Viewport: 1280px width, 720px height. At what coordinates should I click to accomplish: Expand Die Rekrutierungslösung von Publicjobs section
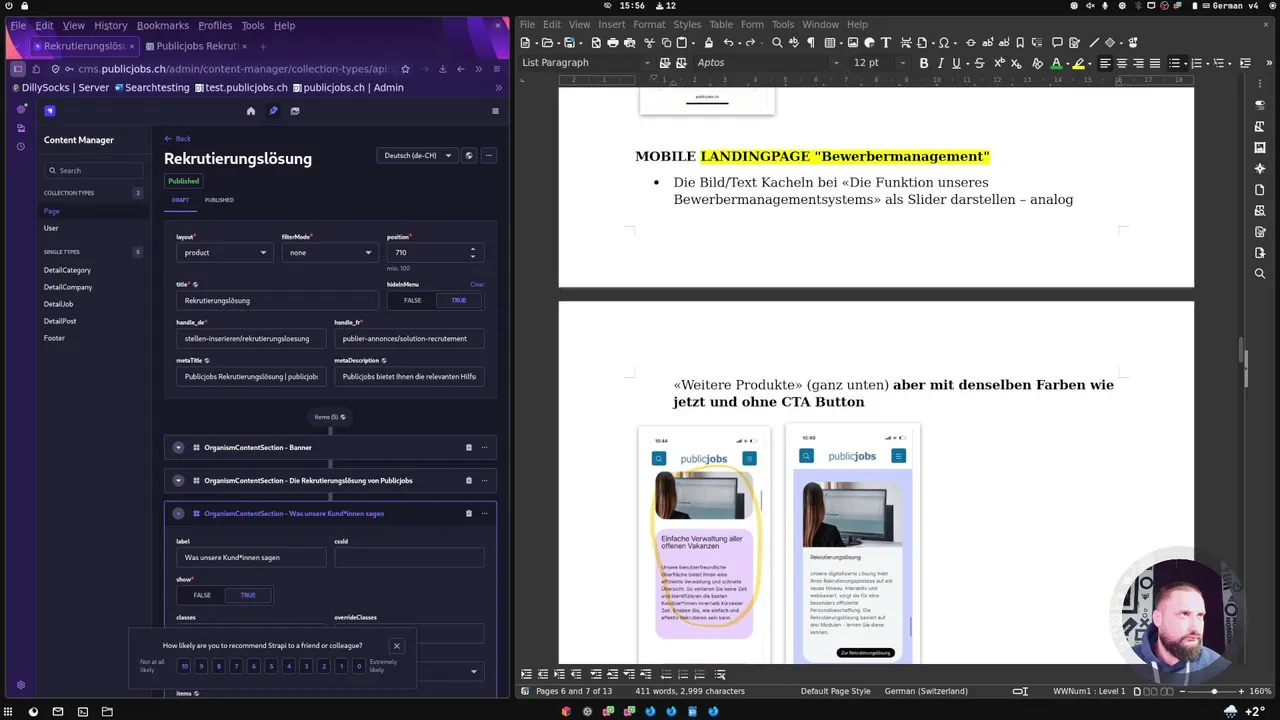[178, 481]
